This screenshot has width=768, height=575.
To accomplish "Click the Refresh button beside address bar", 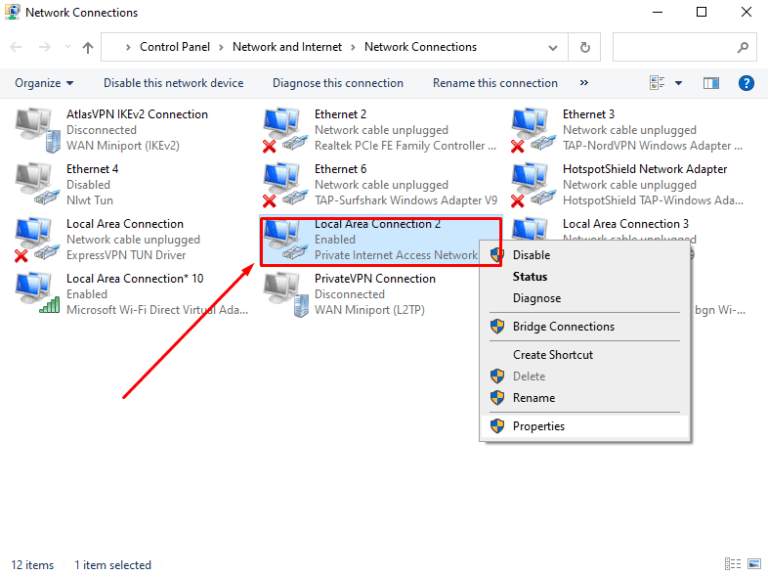I will (x=584, y=47).
